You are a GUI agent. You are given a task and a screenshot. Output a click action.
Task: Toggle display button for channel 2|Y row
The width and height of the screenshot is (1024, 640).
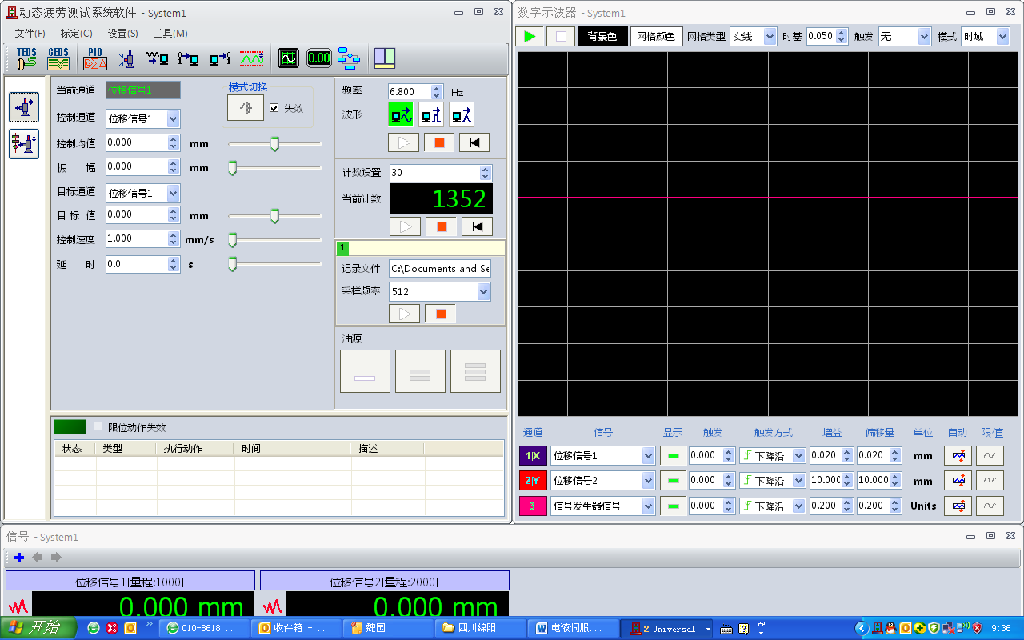[673, 480]
